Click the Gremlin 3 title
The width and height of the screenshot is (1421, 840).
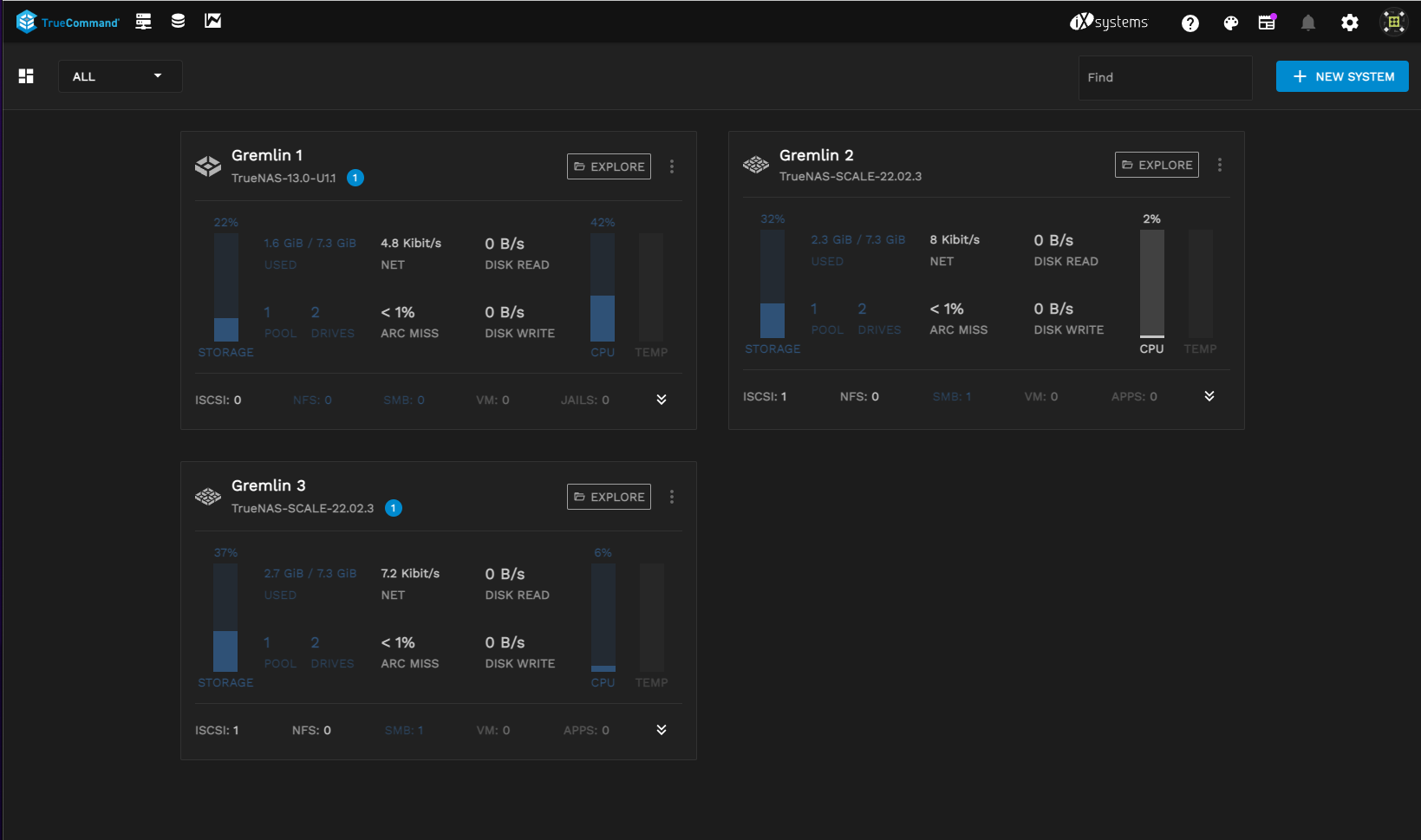(x=269, y=485)
